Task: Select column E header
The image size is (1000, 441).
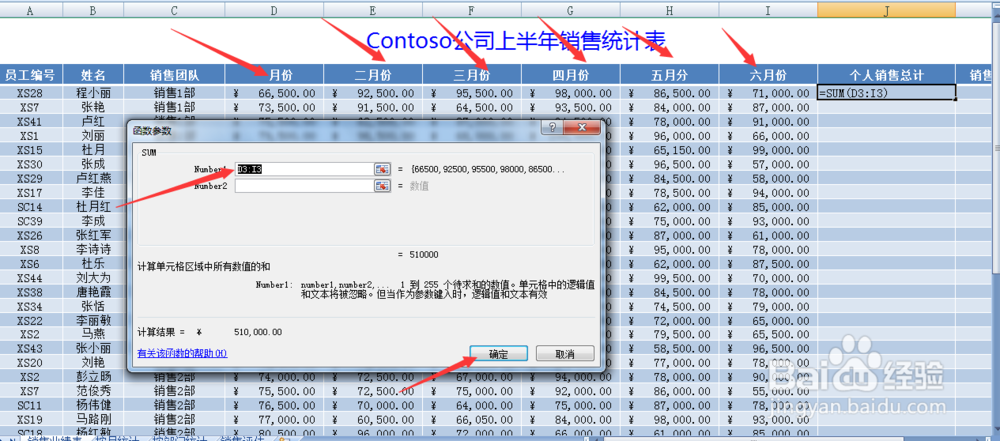Action: (x=372, y=10)
